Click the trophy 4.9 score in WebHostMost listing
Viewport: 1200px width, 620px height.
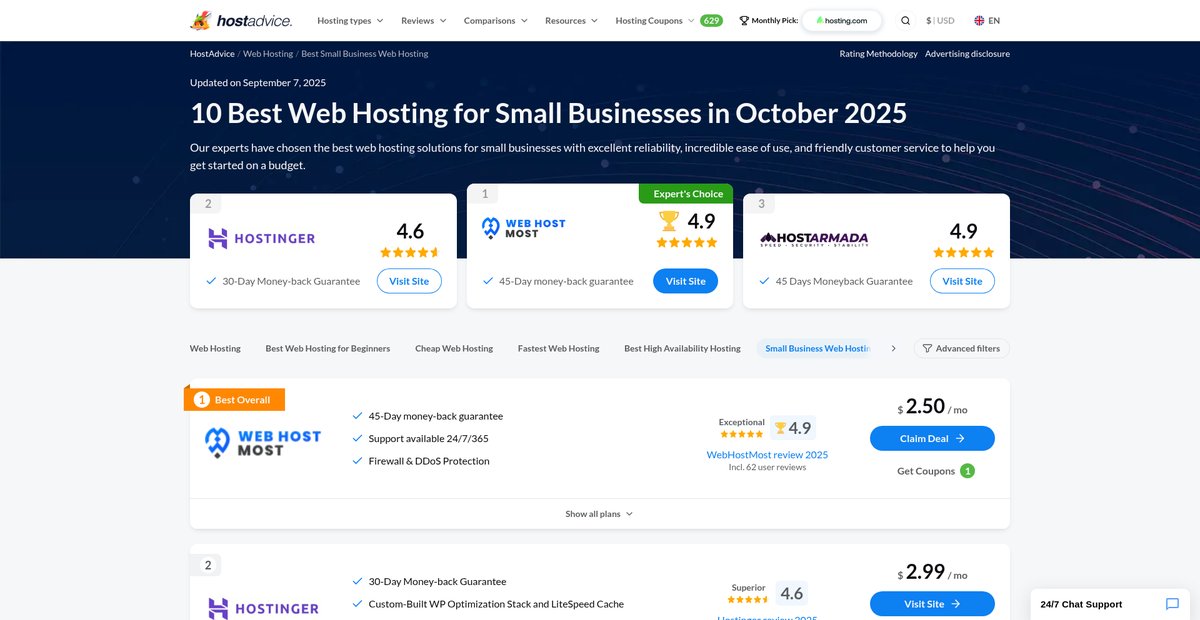coord(792,428)
